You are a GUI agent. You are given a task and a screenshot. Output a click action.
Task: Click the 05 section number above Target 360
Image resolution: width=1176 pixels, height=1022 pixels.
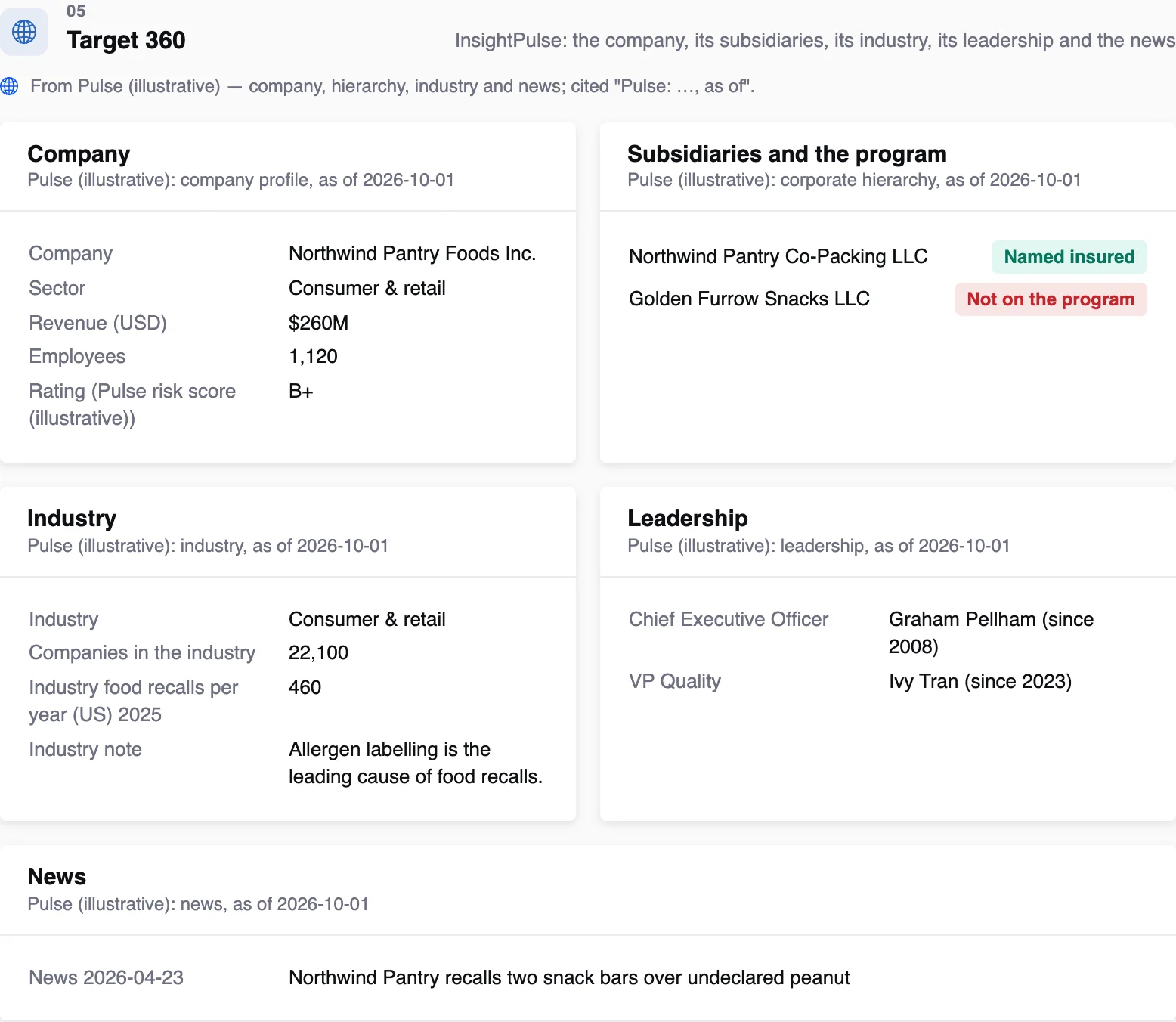tap(76, 11)
